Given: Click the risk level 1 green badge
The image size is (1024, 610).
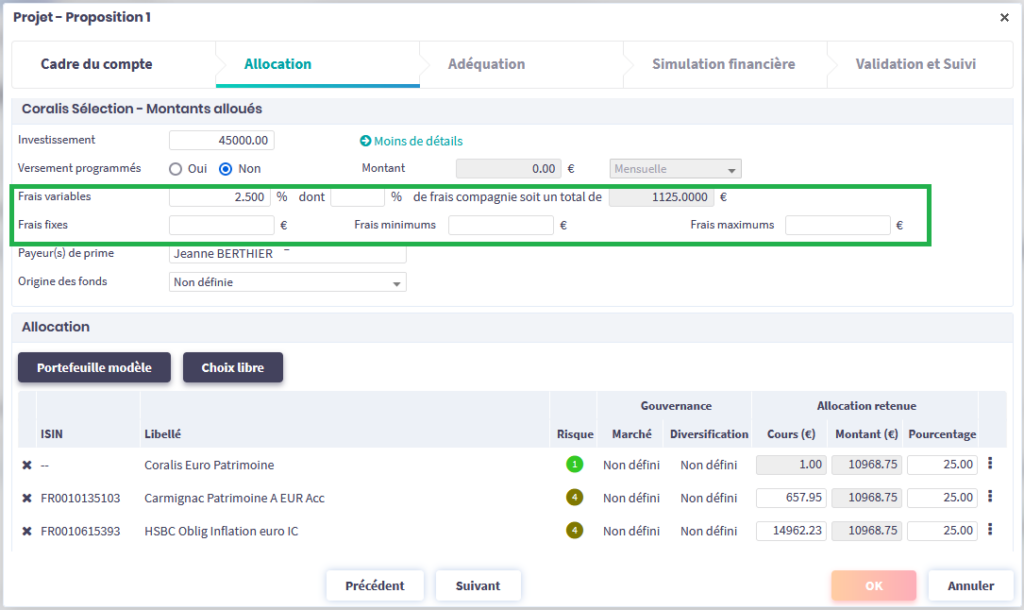Looking at the screenshot, I should click(x=574, y=465).
